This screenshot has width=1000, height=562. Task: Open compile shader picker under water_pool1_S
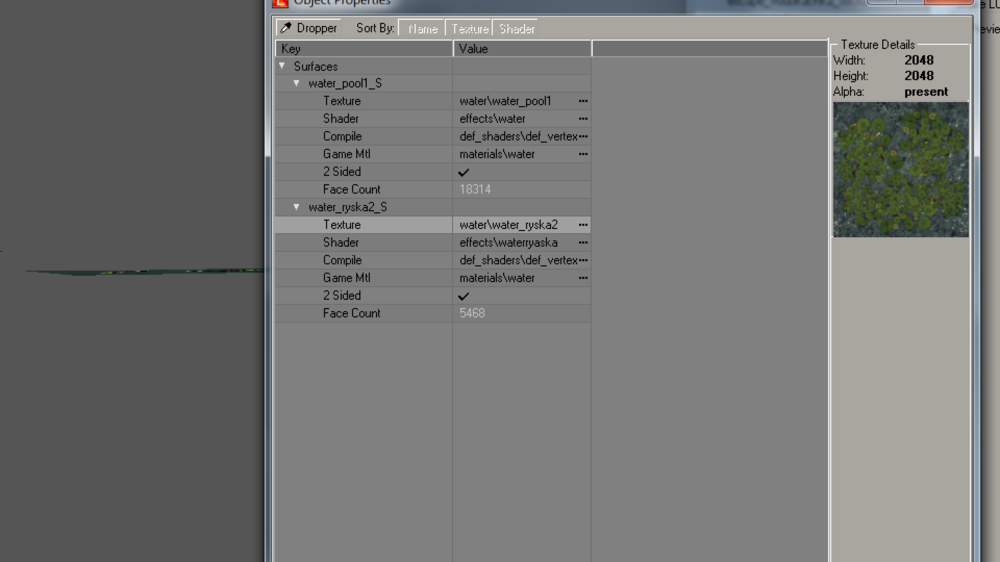[x=583, y=137]
